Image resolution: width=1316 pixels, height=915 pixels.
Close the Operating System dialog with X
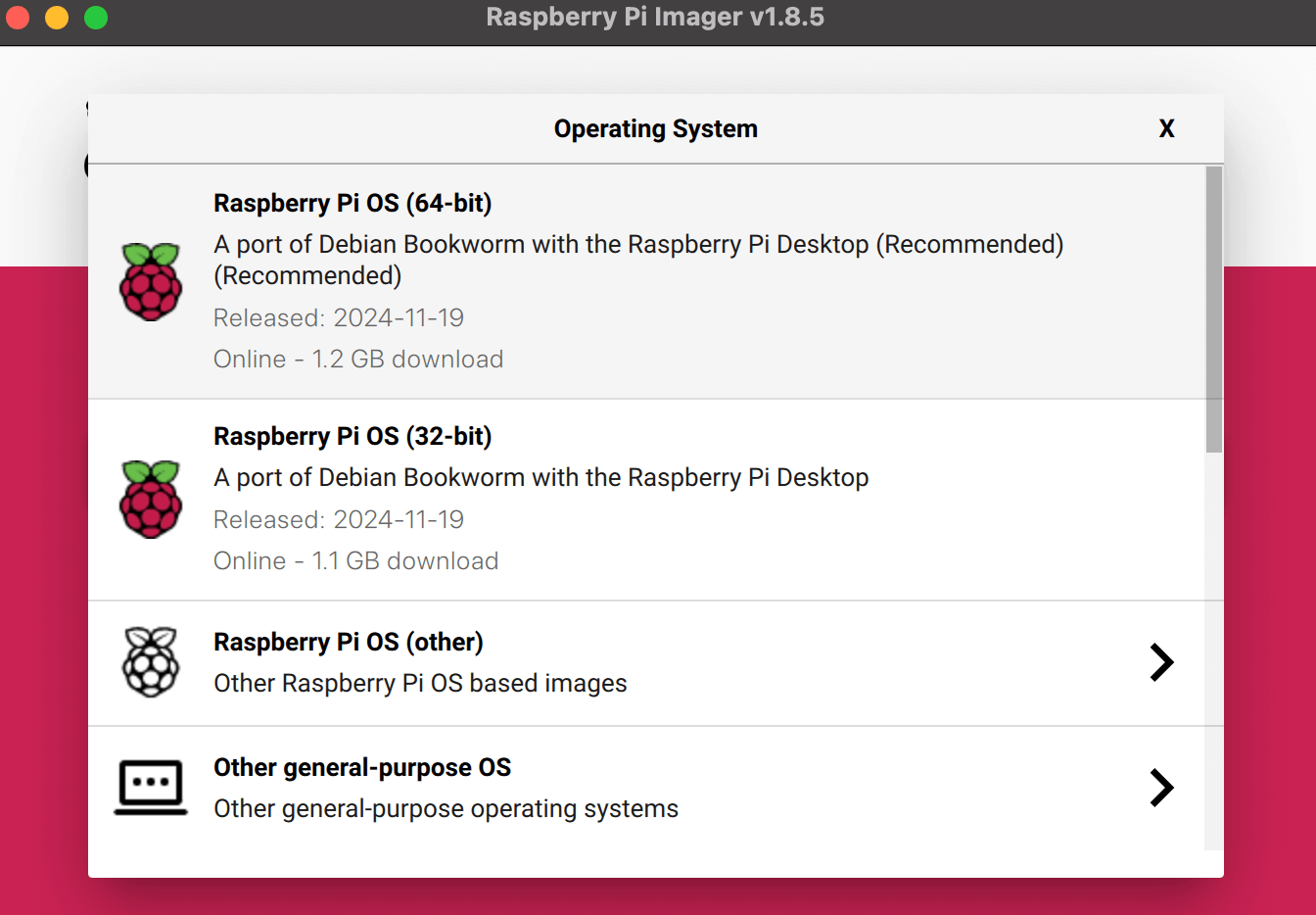click(x=1166, y=128)
